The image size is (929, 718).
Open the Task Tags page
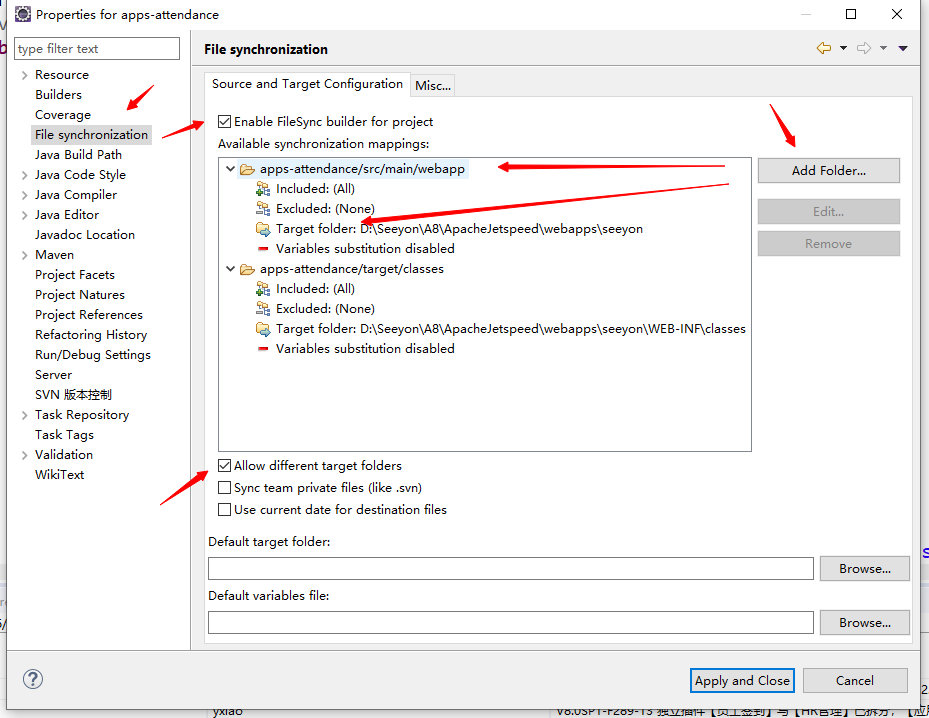click(64, 435)
